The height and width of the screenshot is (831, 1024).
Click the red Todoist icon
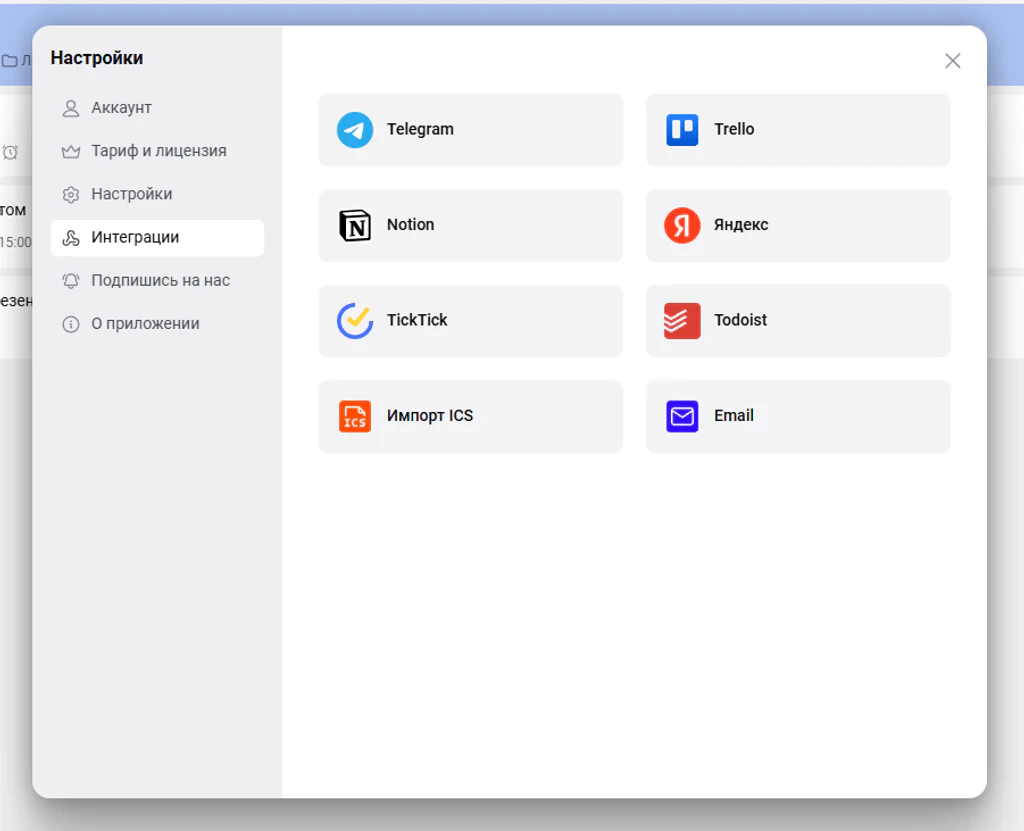point(682,321)
